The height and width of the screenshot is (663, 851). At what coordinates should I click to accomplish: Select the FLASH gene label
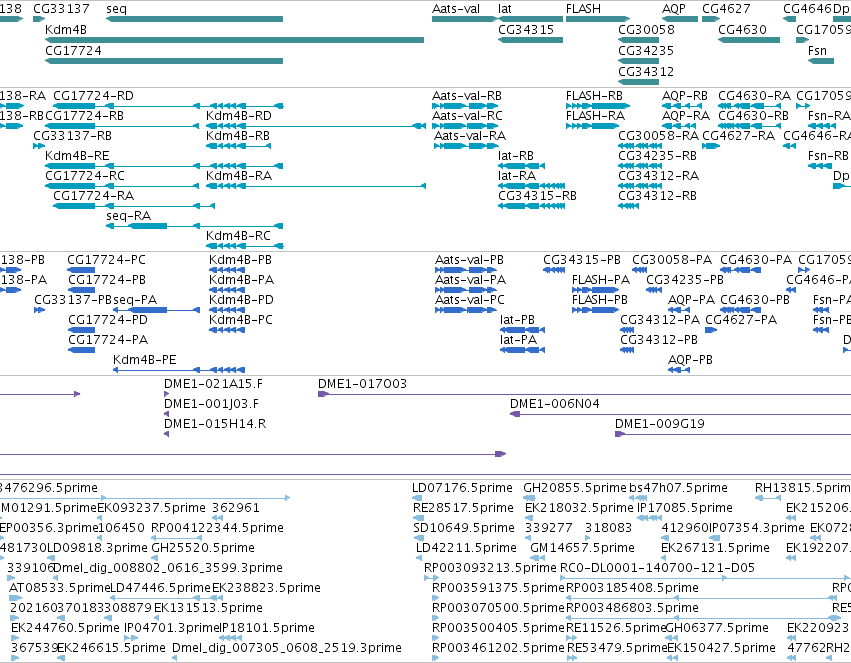coord(583,9)
